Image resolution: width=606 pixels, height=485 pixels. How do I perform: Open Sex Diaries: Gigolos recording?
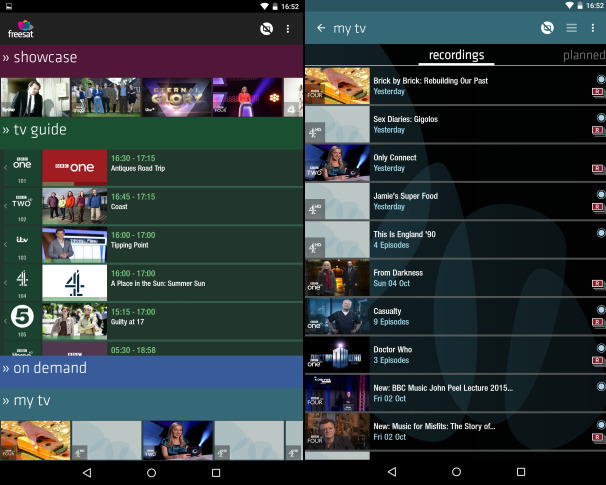[455, 124]
